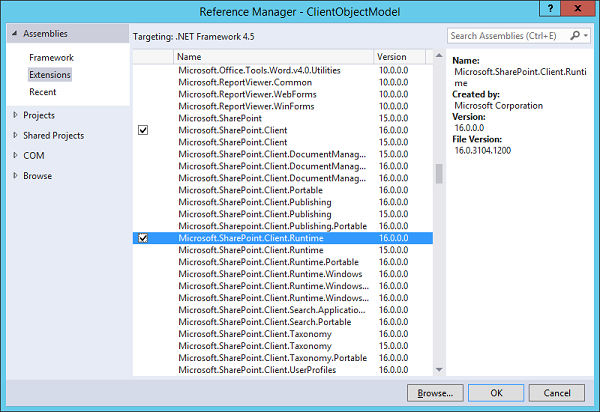Select Microsoft.Office.Tools.Word.v4.0.Utilities row
Image resolution: width=600 pixels, height=412 pixels.
[283, 70]
